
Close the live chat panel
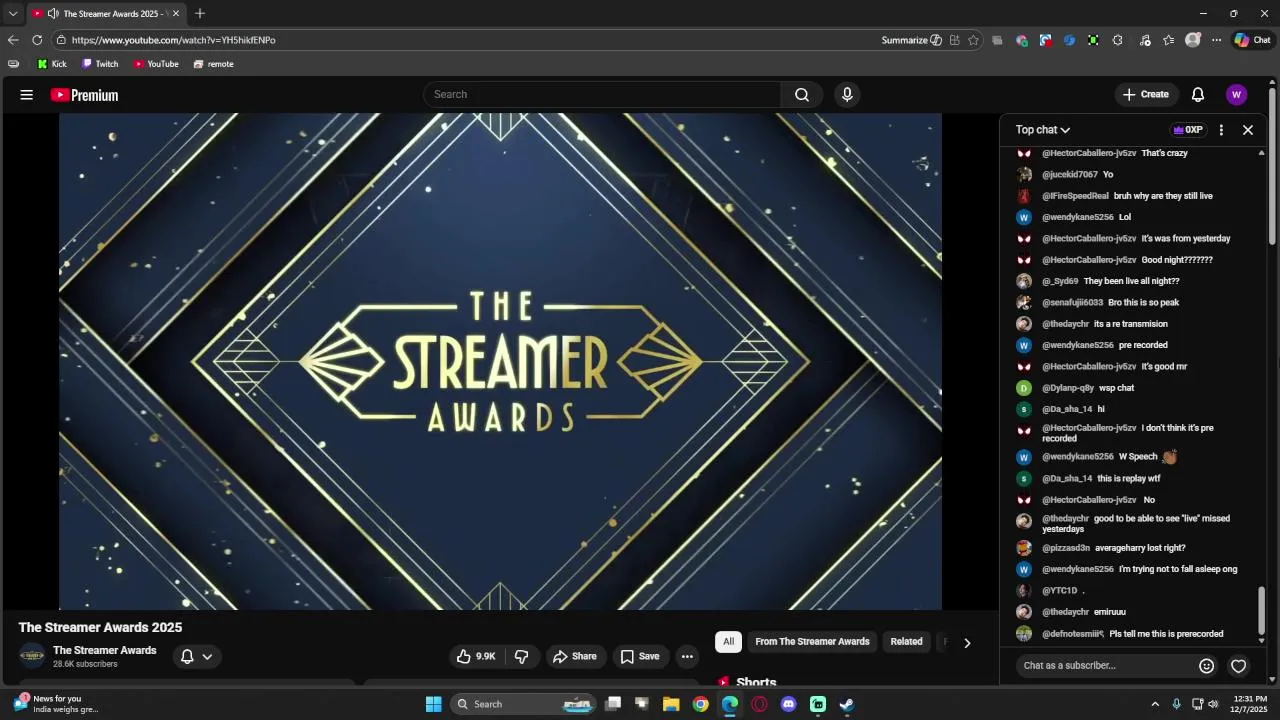pos(1248,130)
